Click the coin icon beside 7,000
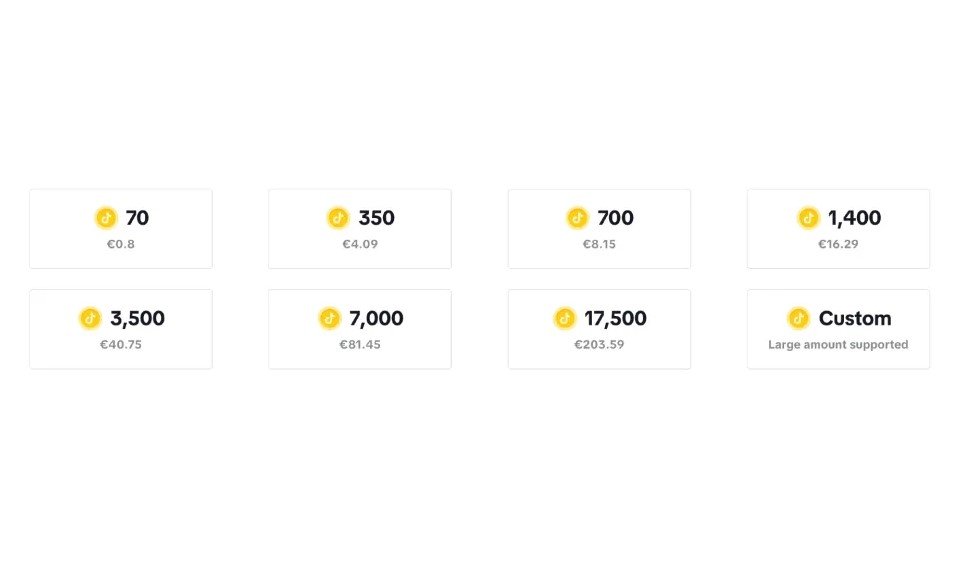Image resolution: width=967 pixels, height=568 pixels. (x=329, y=318)
